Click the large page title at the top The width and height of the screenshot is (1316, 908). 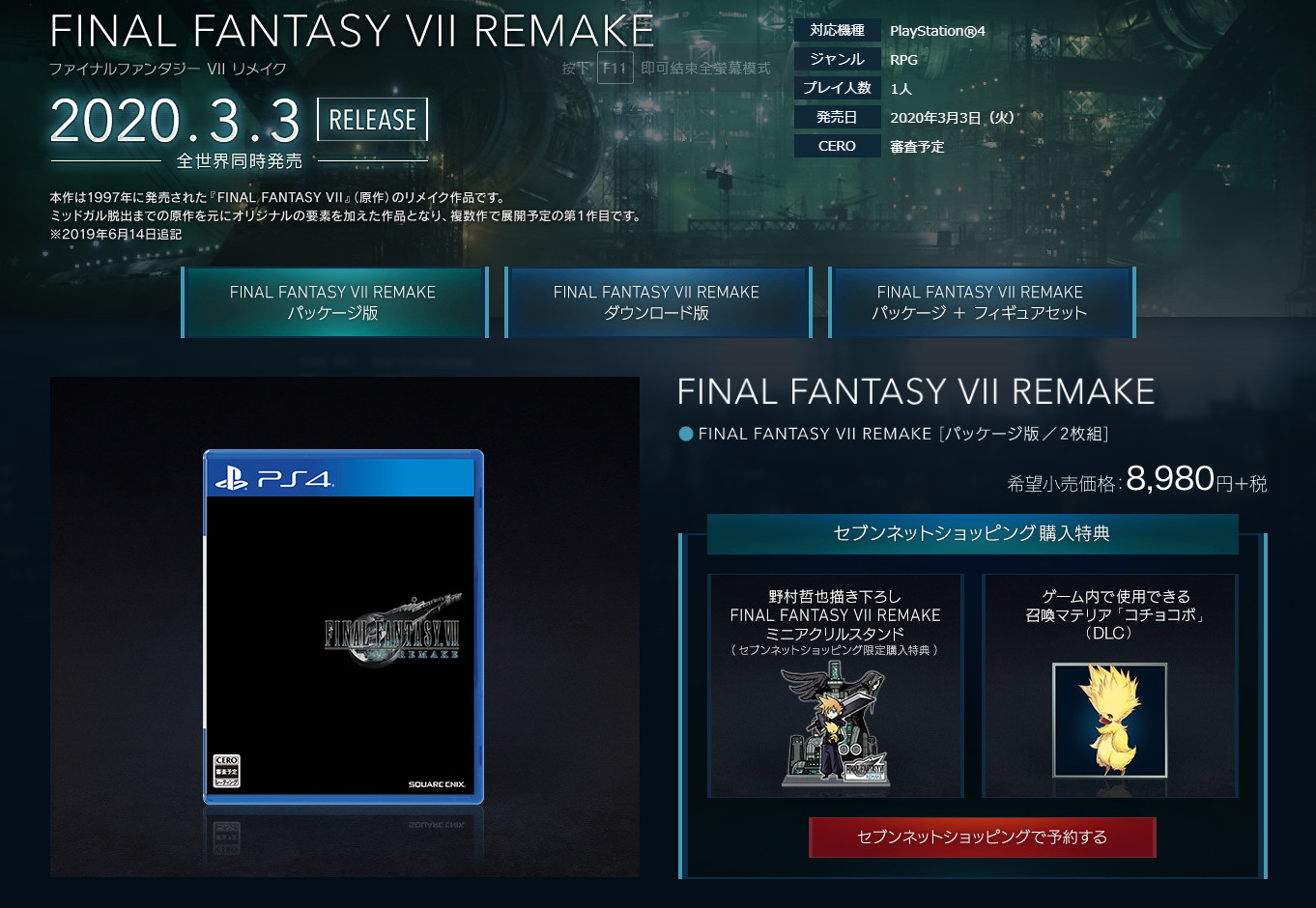point(352,32)
